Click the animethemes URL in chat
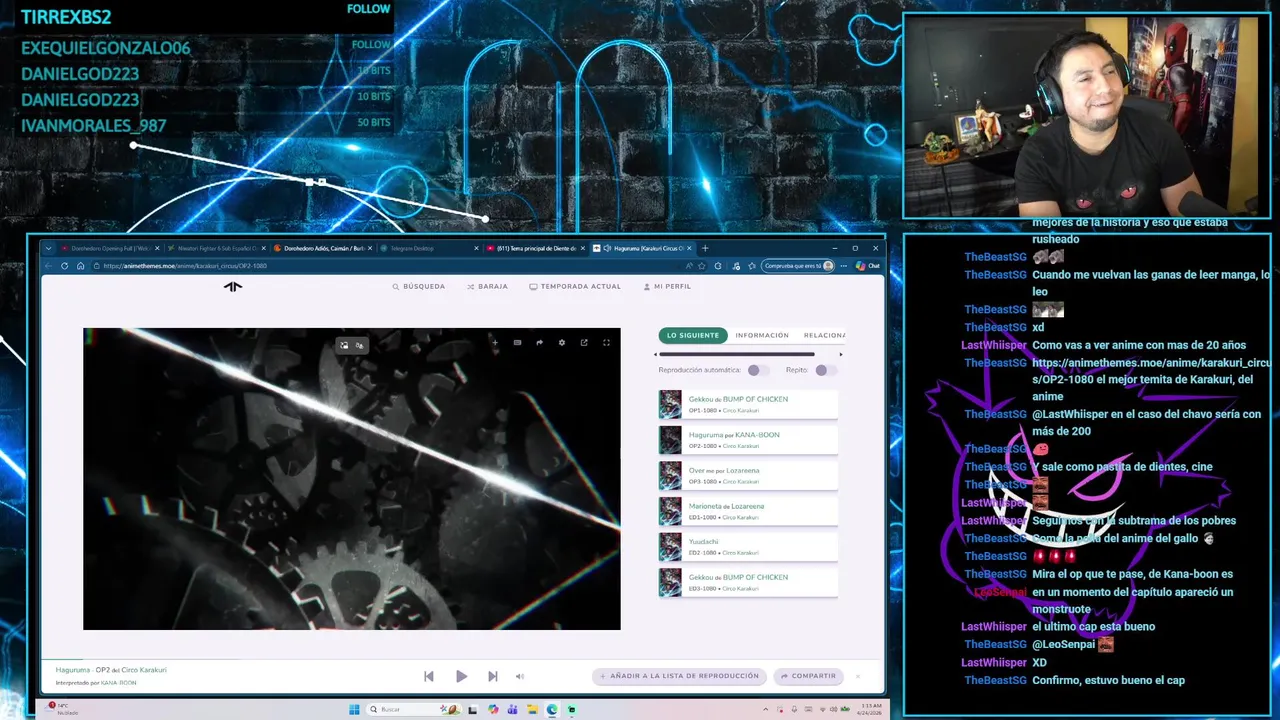Viewport: 1280px width, 720px height. tap(1151, 371)
